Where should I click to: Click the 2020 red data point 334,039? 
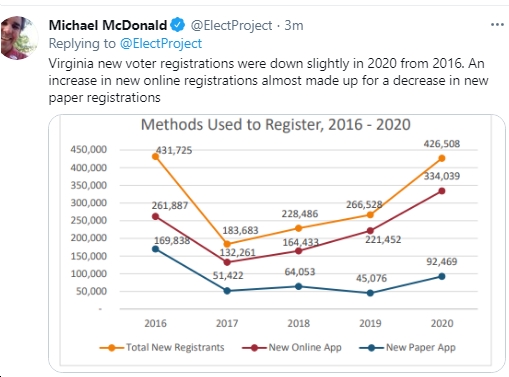(x=442, y=191)
